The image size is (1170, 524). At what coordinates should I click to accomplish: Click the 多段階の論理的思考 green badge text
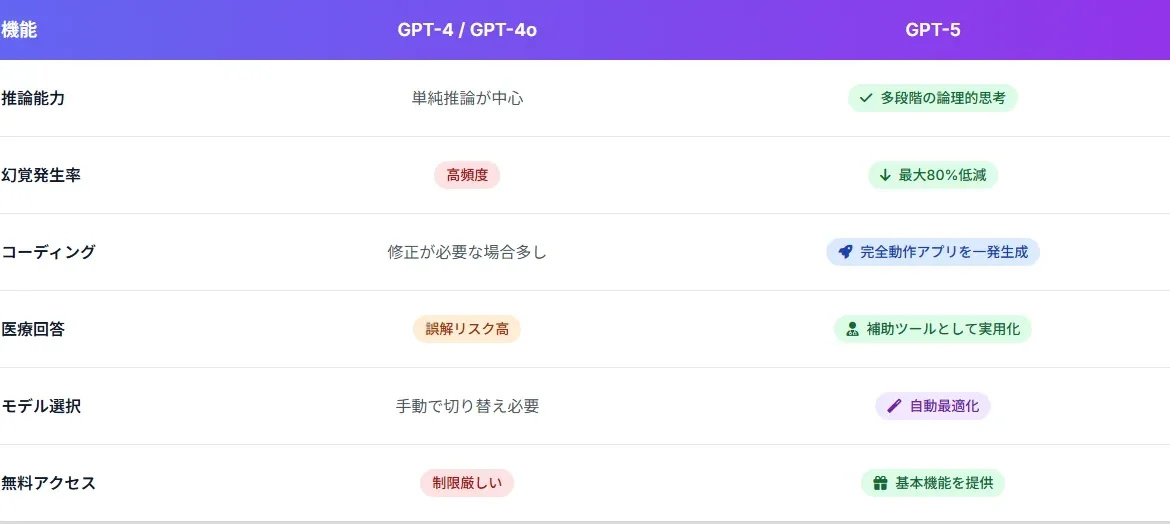click(943, 98)
